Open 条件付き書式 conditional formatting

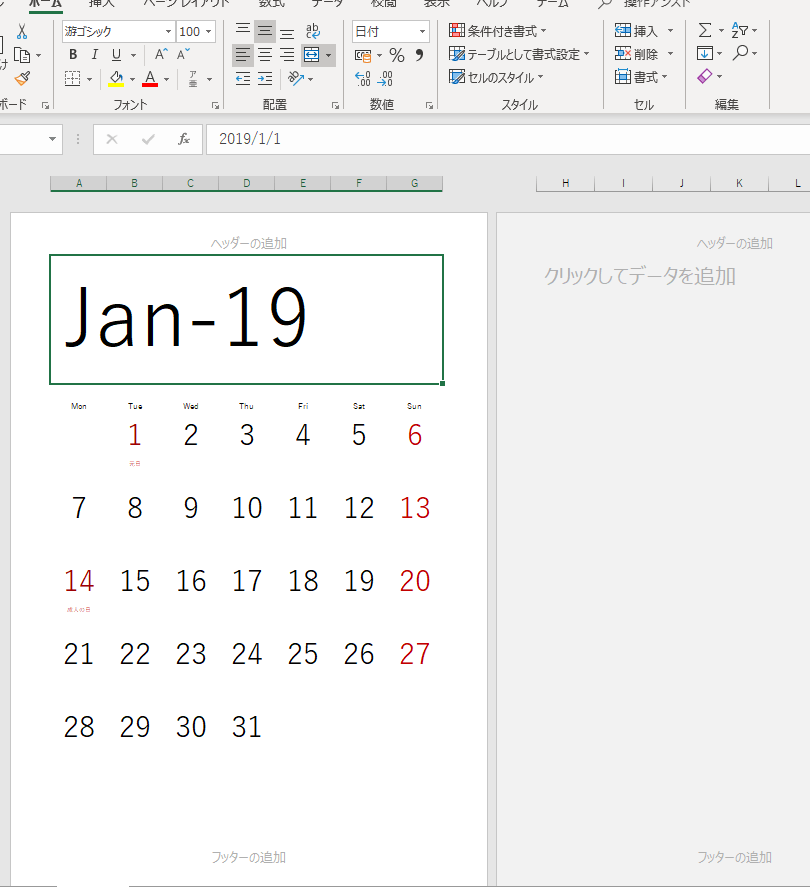click(x=498, y=31)
